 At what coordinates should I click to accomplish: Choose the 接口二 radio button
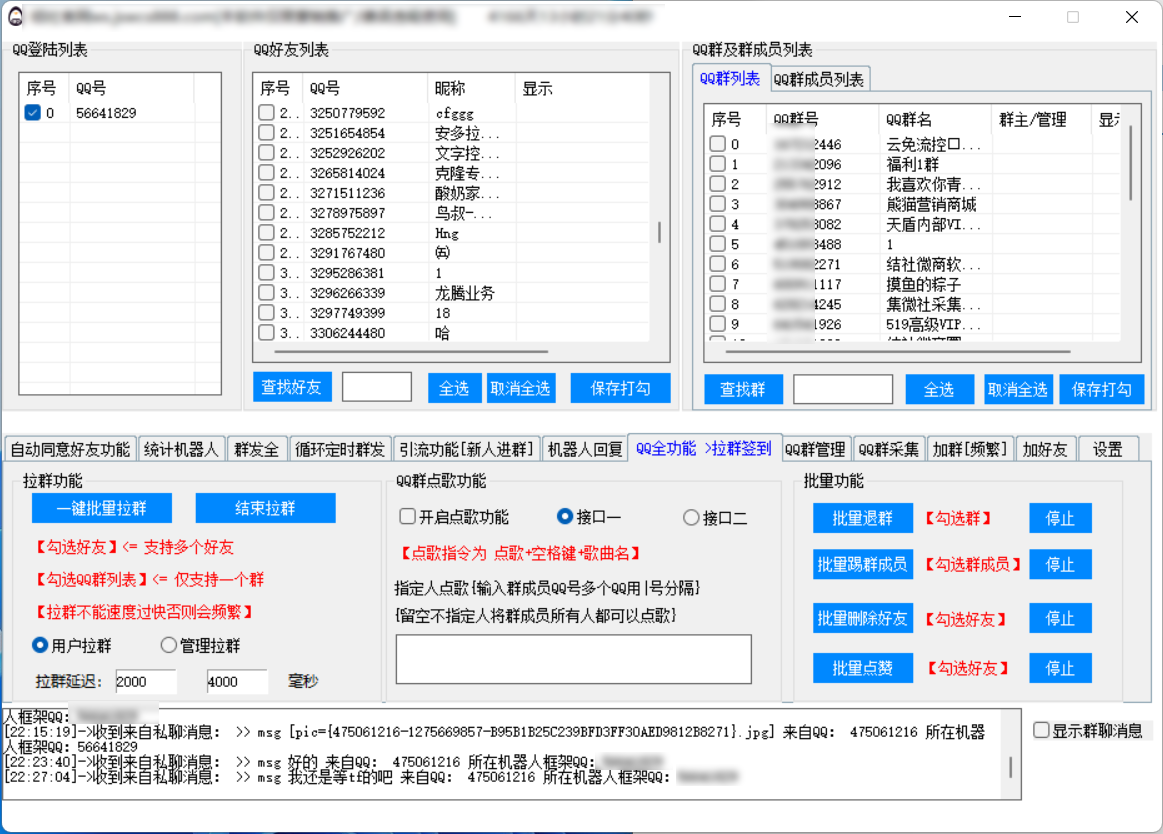[x=691, y=517]
